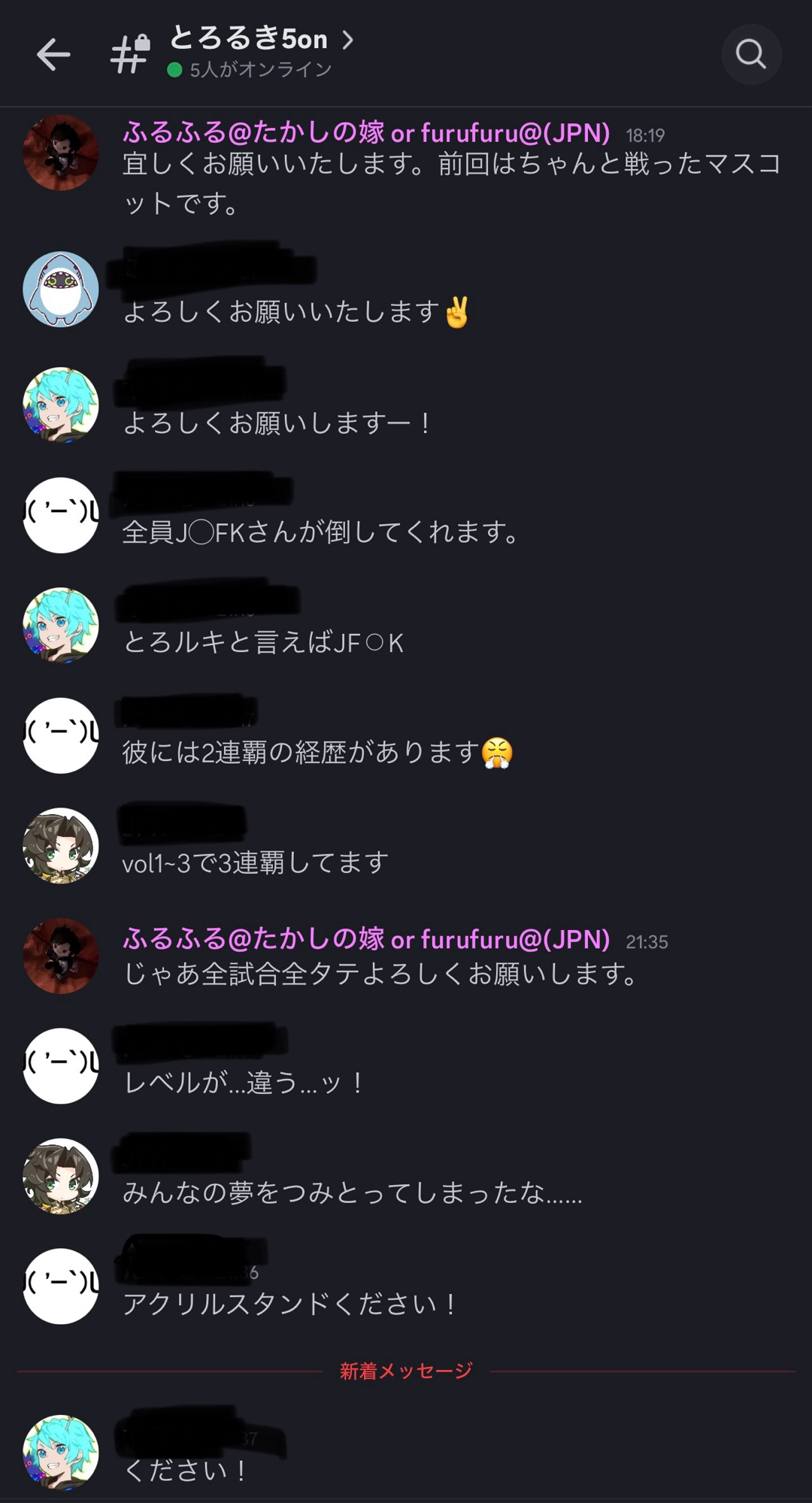Screen dimensions: 812x1503
Task: Tap the victory-hand emoji in message
Action: click(456, 312)
